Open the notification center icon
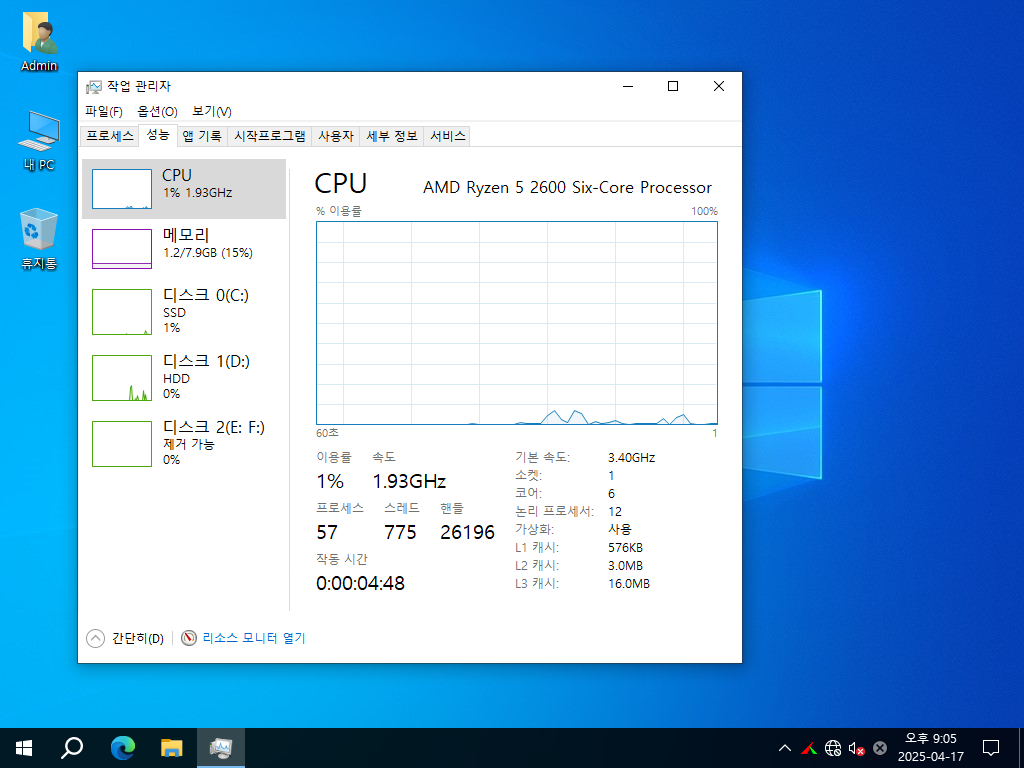1024x768 pixels. click(991, 748)
